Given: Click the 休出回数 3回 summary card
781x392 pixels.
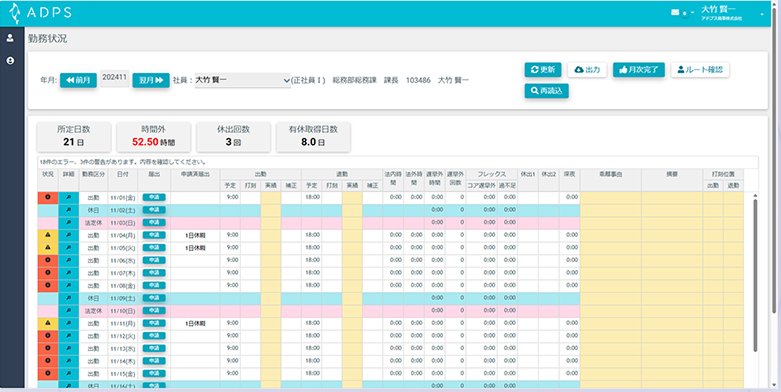Looking at the screenshot, I should [x=233, y=136].
